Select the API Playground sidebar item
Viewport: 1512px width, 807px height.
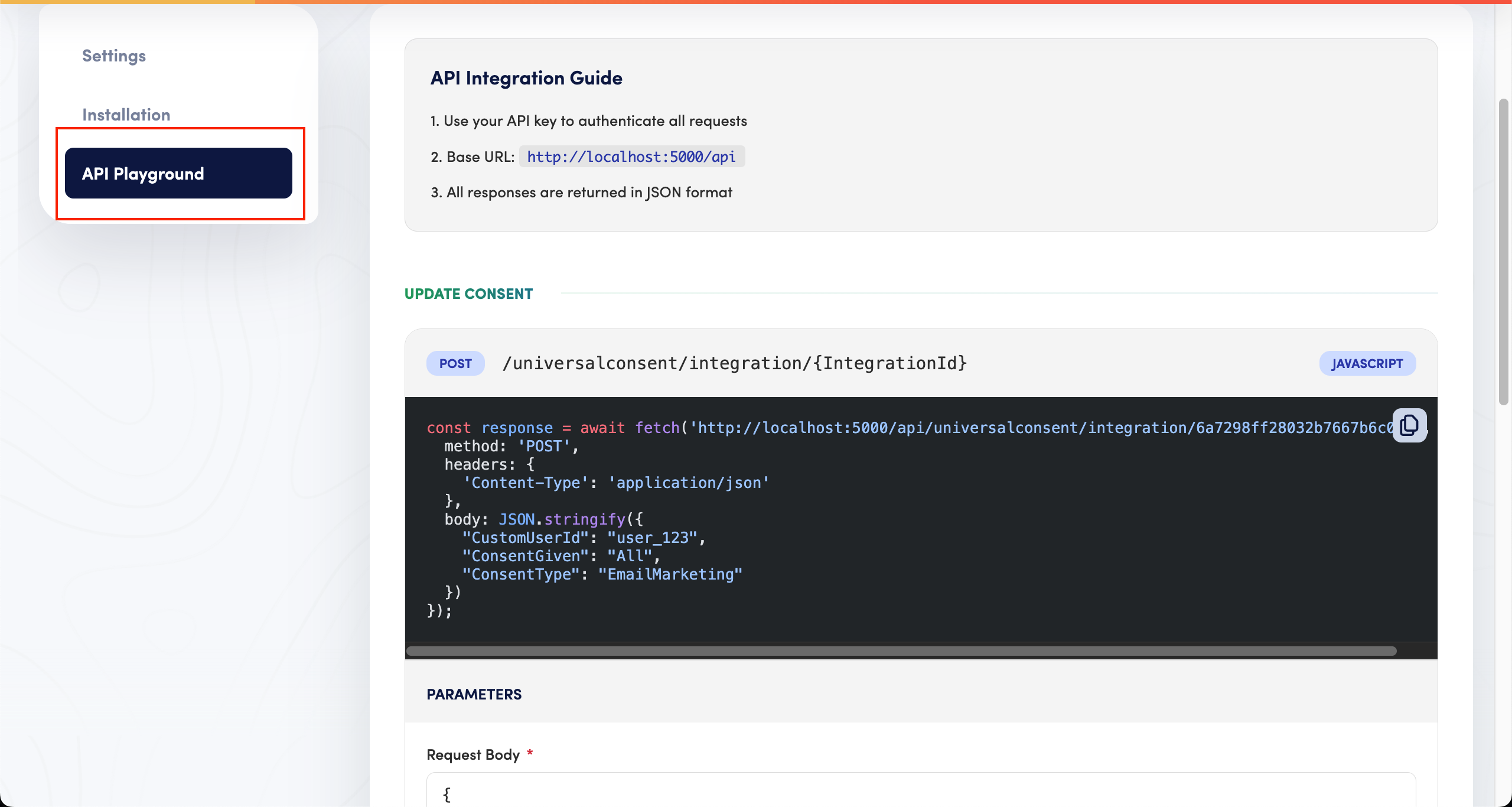coord(178,173)
